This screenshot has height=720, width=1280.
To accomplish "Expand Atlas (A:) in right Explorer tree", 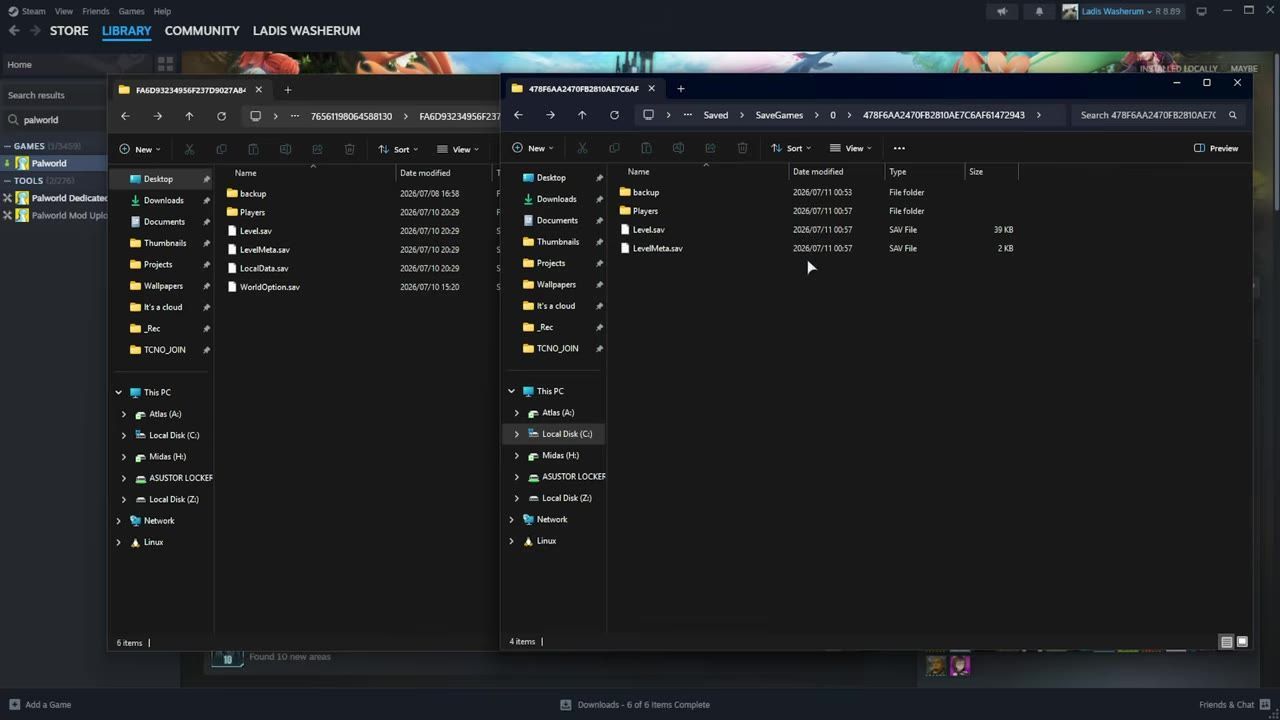I will 517,412.
